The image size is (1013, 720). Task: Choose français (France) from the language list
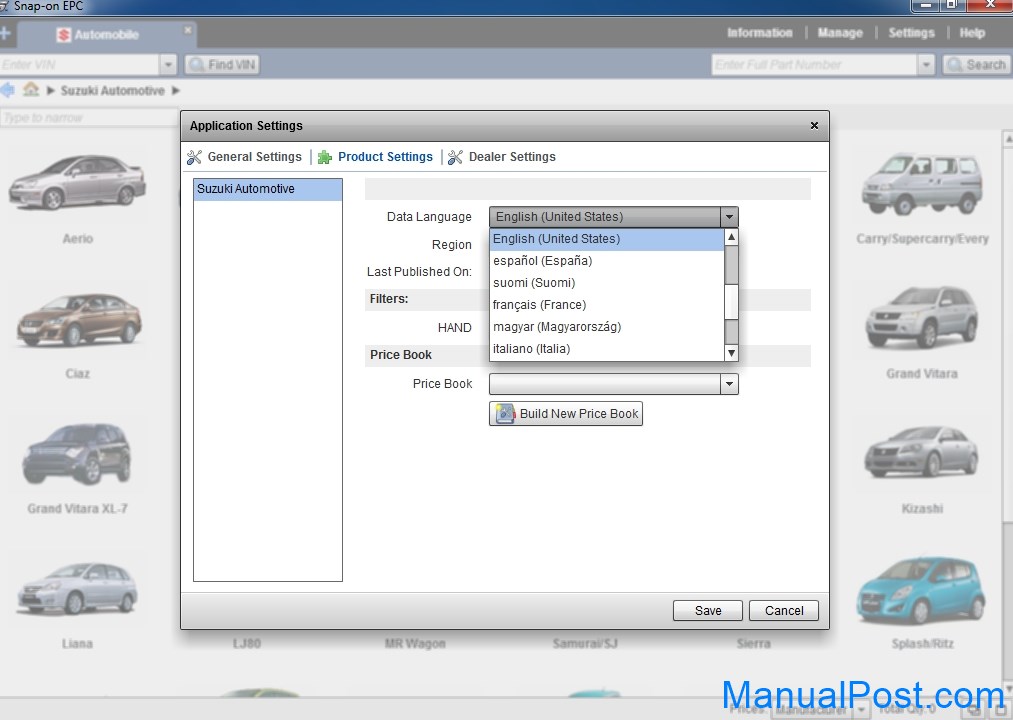(x=607, y=305)
